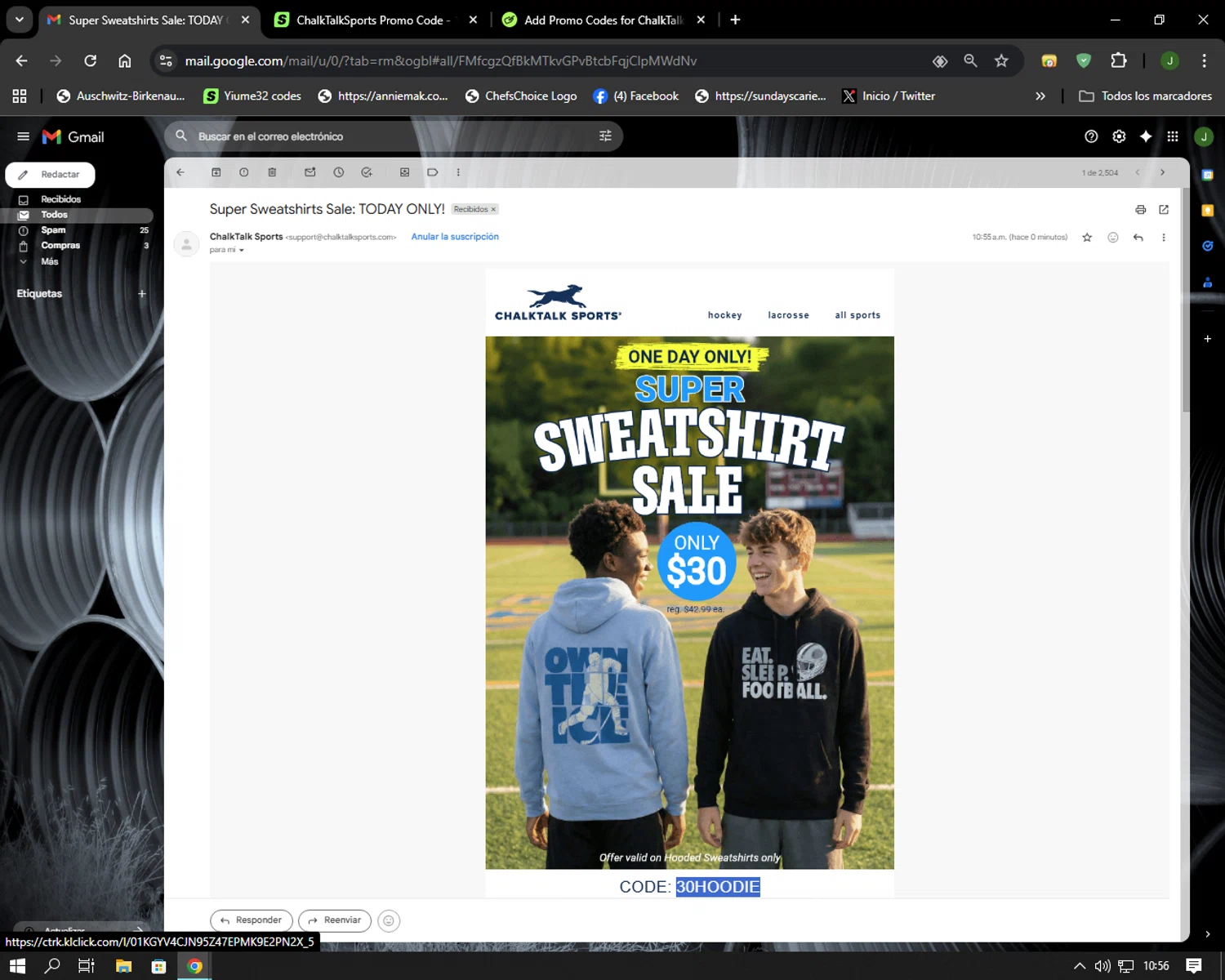This screenshot has width=1225, height=980.
Task: Get add-ons with plus icon in side panel
Action: pyautogui.click(x=1208, y=338)
